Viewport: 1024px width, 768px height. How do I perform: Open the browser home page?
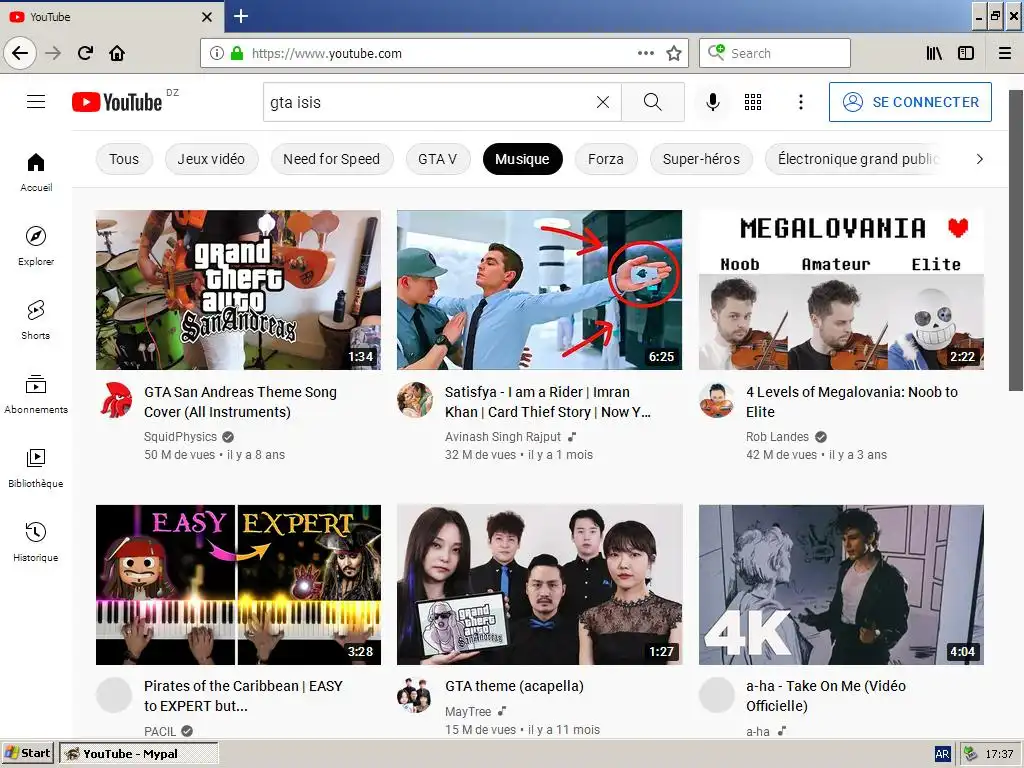tap(117, 53)
